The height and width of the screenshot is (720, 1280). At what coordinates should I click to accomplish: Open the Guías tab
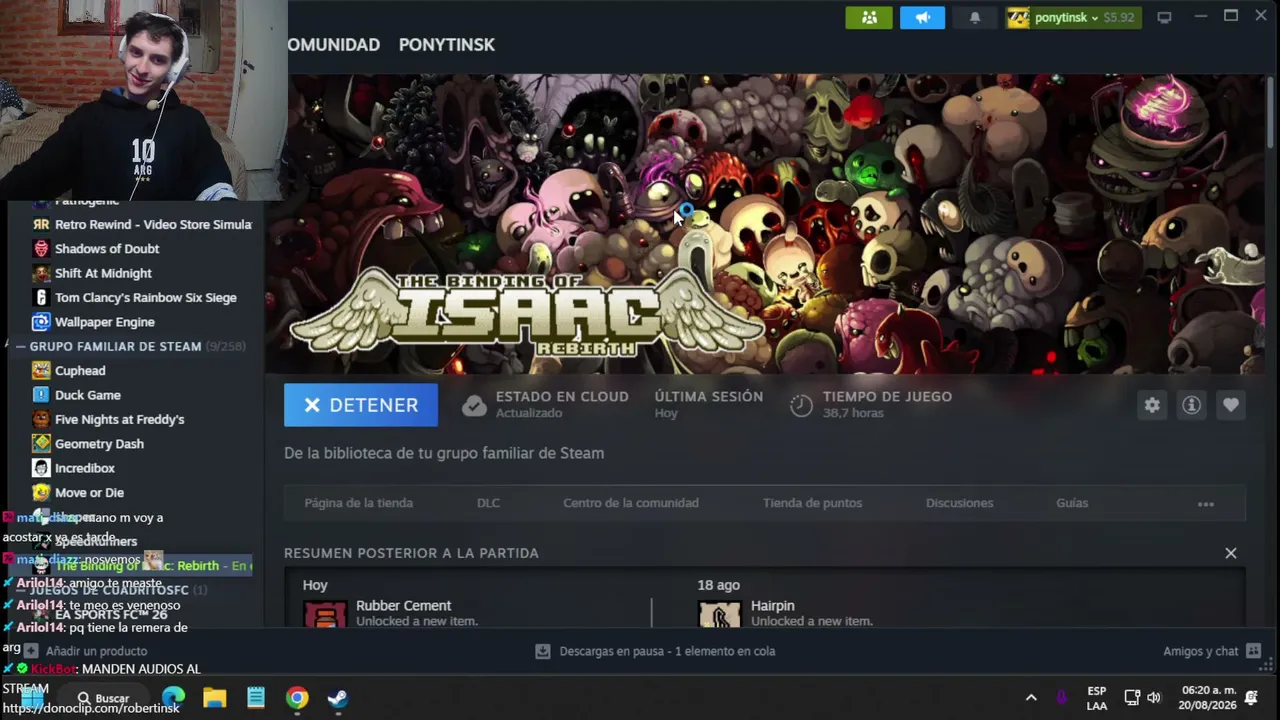(x=1072, y=503)
